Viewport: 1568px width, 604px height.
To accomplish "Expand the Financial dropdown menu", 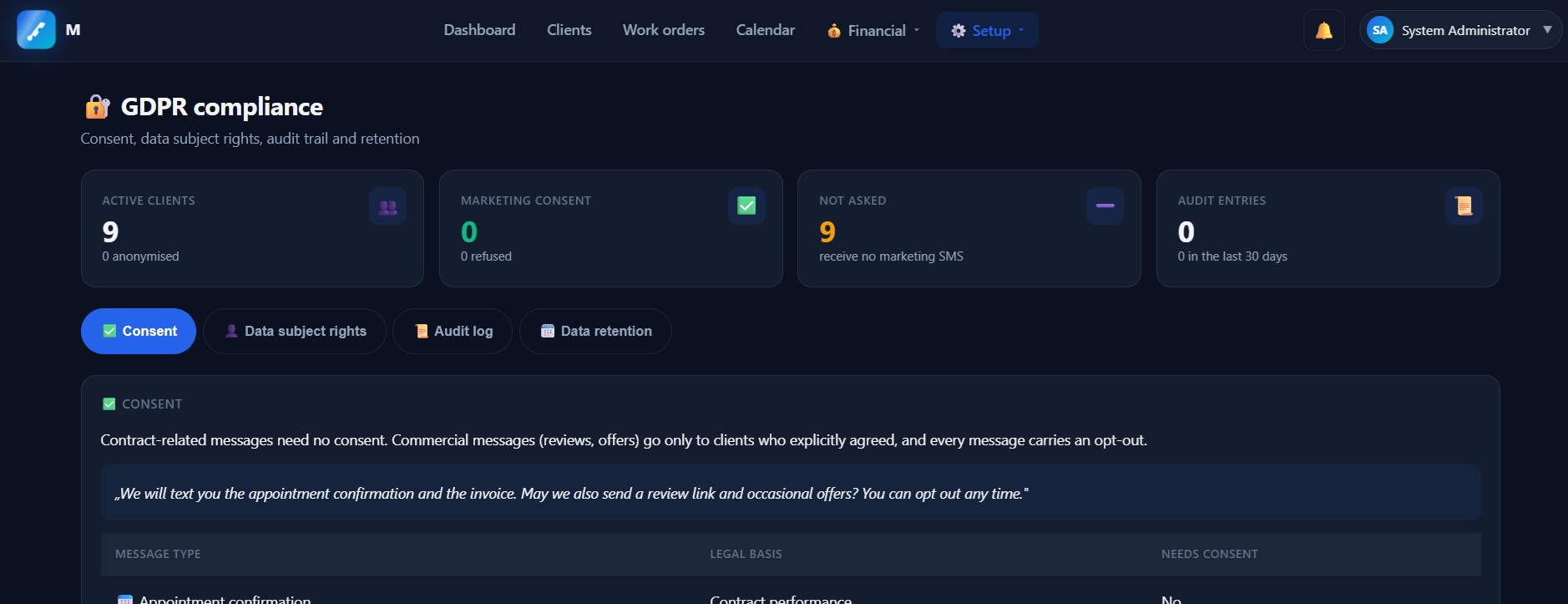I will tap(873, 31).
